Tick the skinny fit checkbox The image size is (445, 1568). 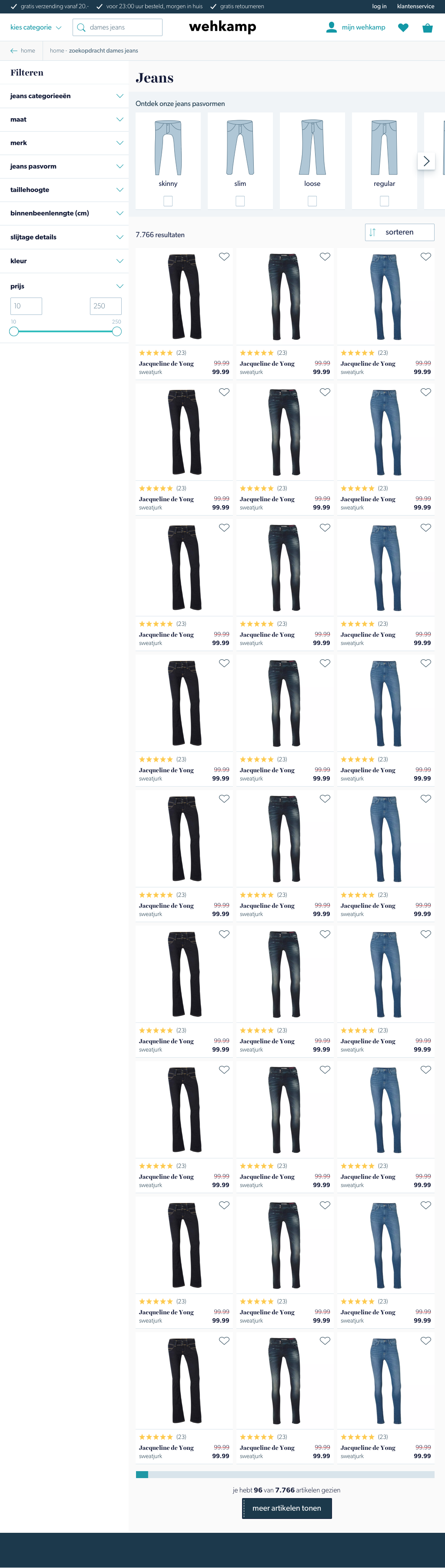pos(168,201)
